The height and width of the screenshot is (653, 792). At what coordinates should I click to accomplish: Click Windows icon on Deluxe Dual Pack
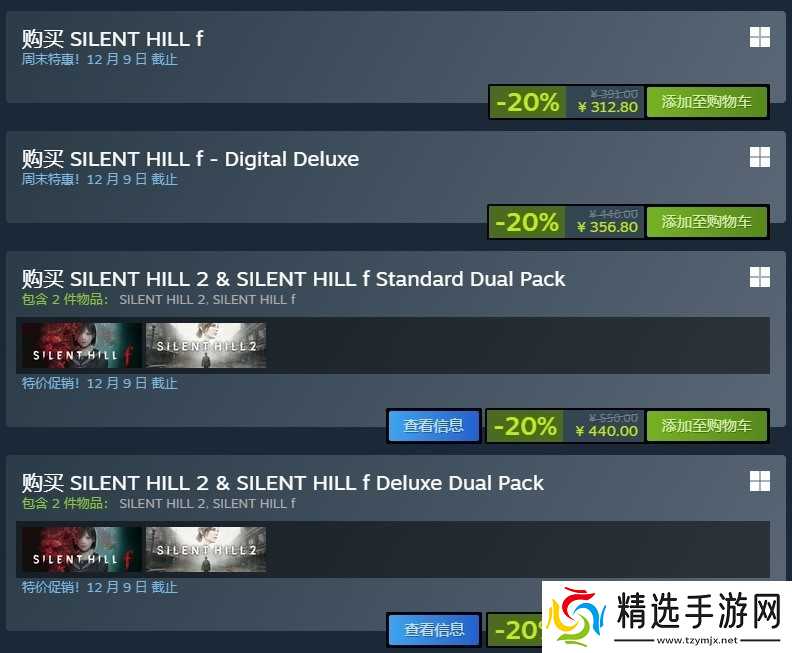(760, 481)
